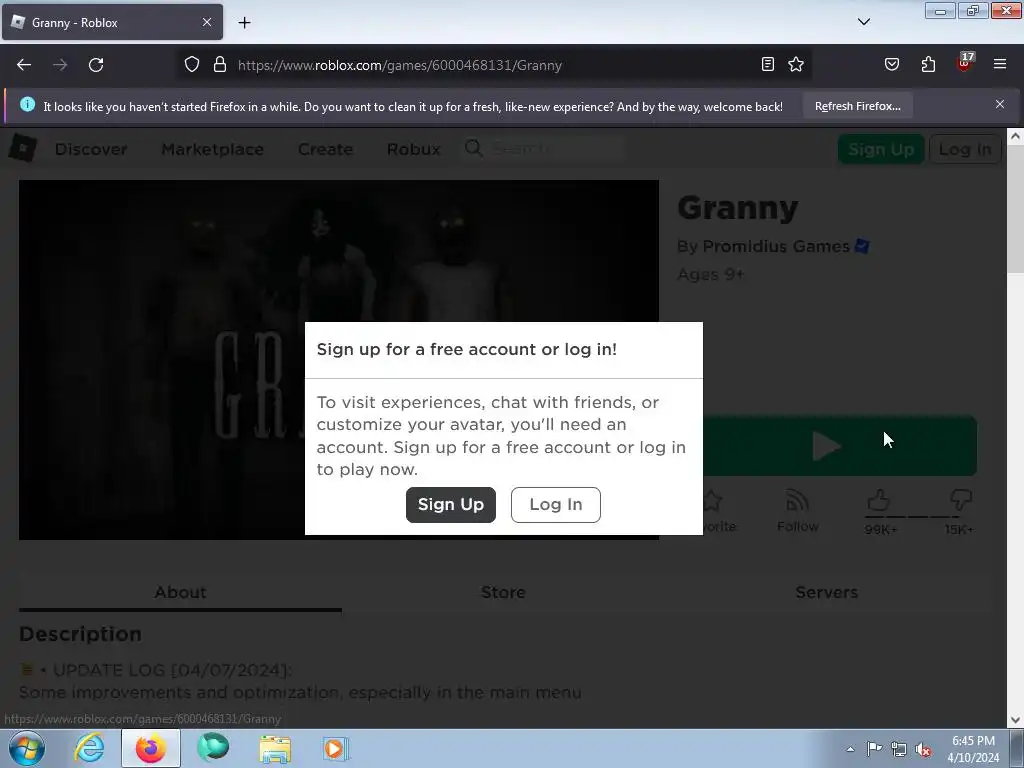Click the forward navigation arrow
1024x768 pixels.
(60, 65)
